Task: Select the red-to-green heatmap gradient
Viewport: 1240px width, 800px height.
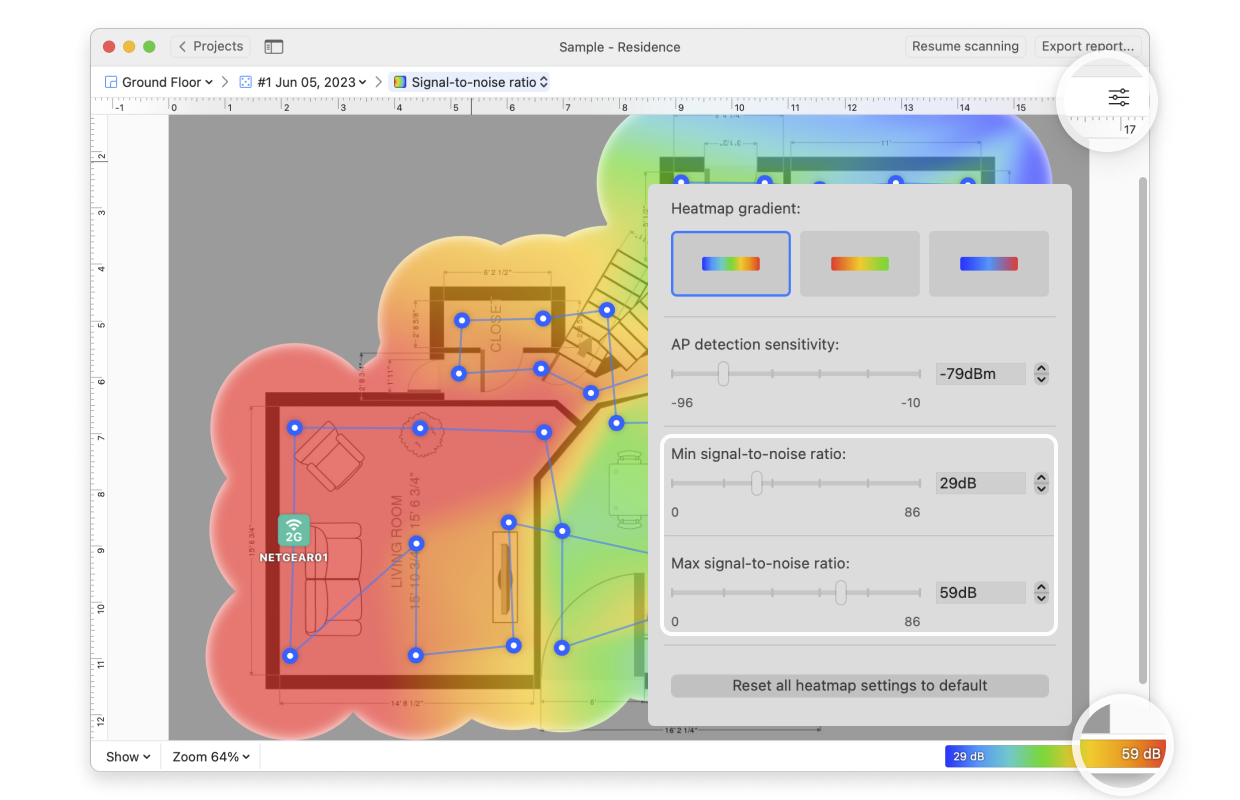Action: (860, 264)
